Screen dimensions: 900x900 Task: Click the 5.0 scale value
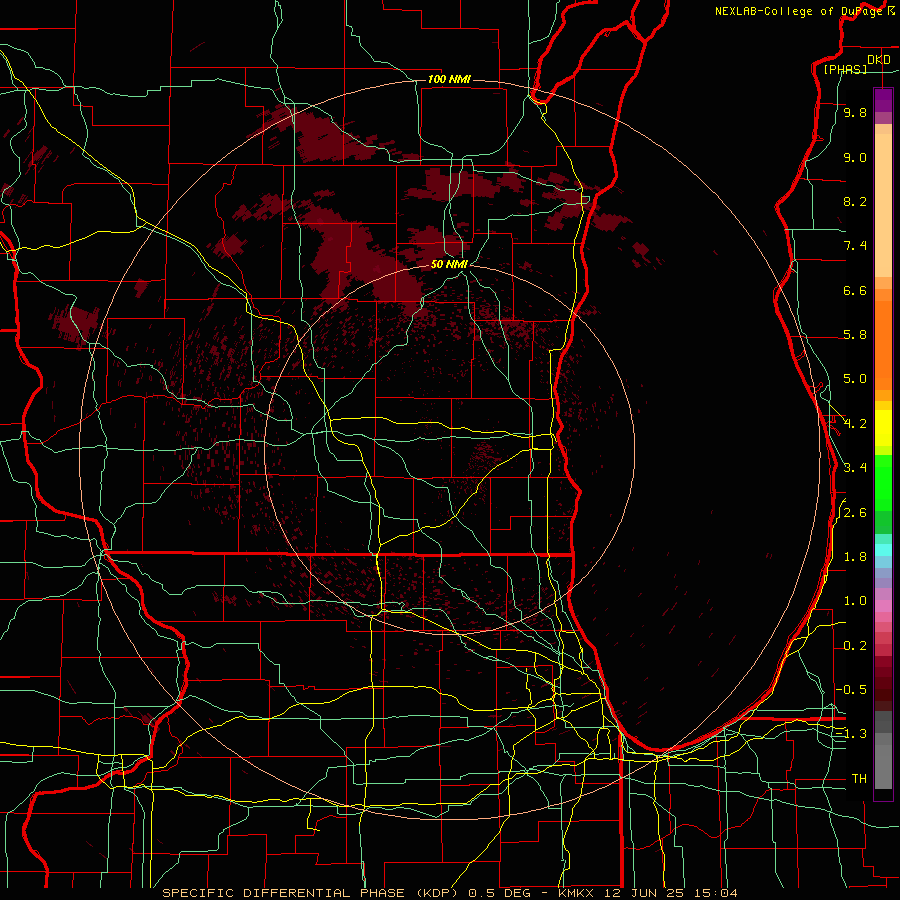point(855,379)
